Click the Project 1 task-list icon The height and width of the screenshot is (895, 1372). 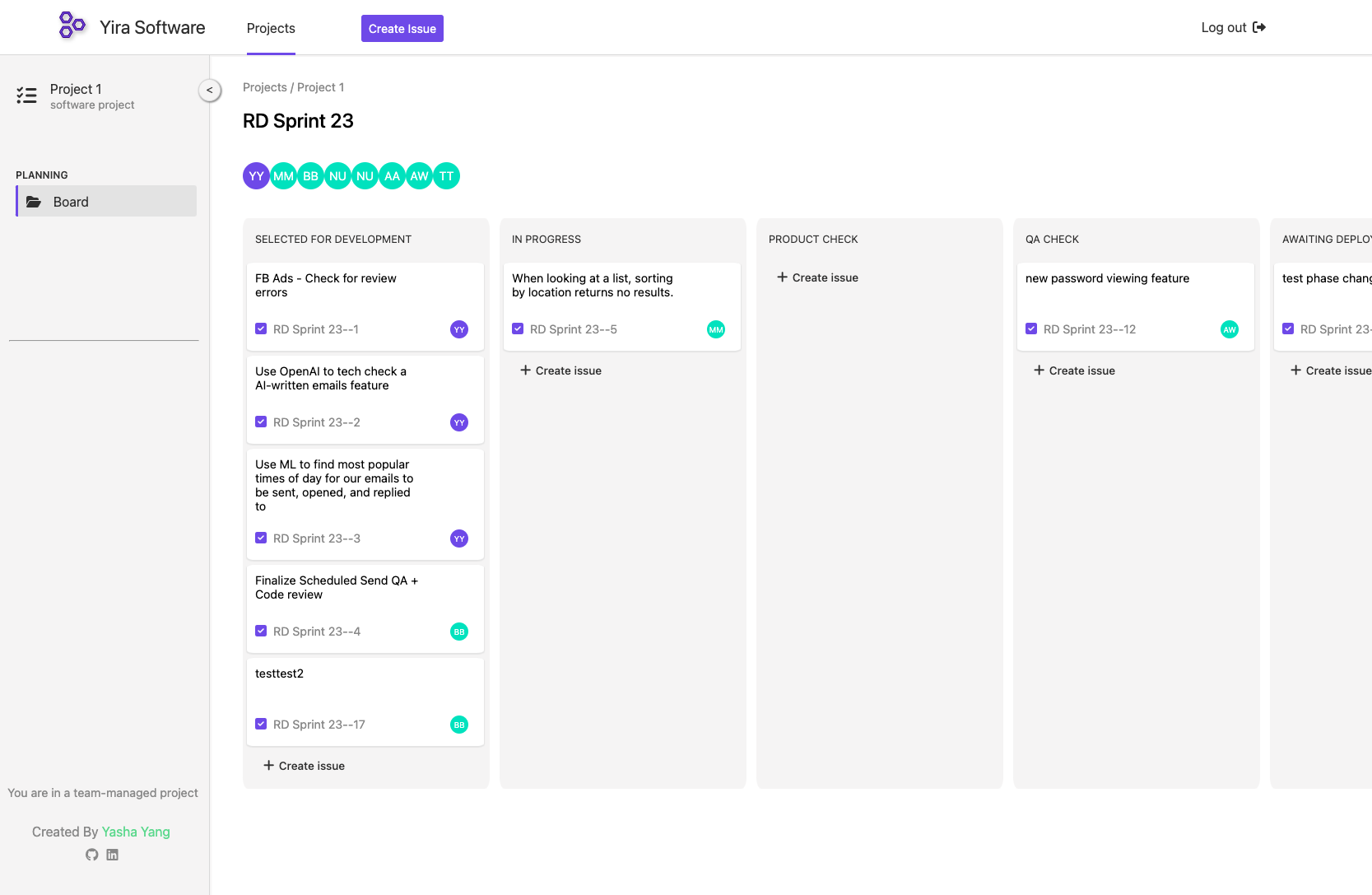pos(26,96)
